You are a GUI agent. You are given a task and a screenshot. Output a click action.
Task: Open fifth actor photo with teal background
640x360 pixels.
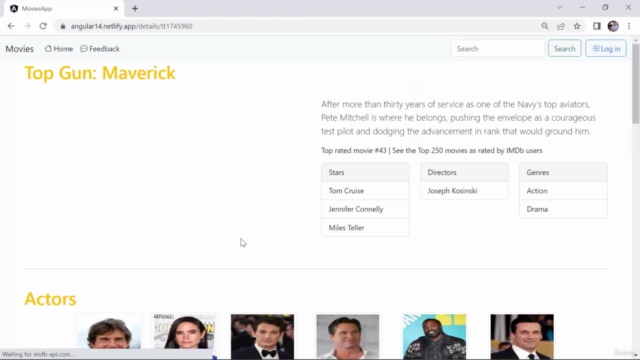[434, 336]
